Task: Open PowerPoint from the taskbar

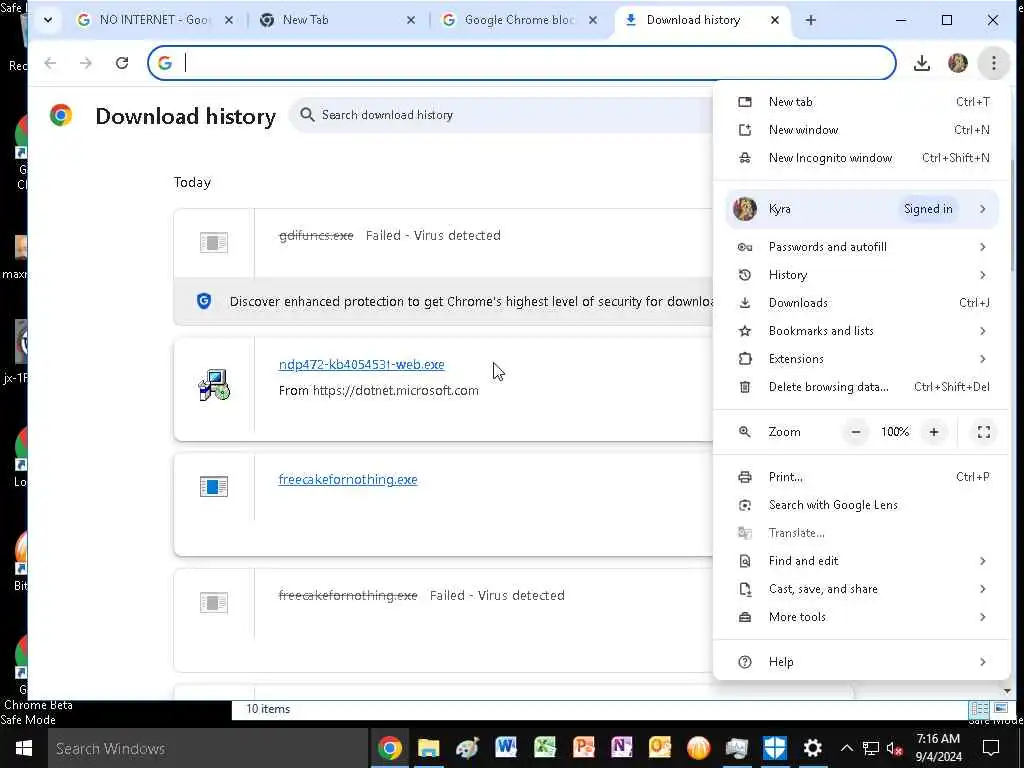Action: (583, 748)
